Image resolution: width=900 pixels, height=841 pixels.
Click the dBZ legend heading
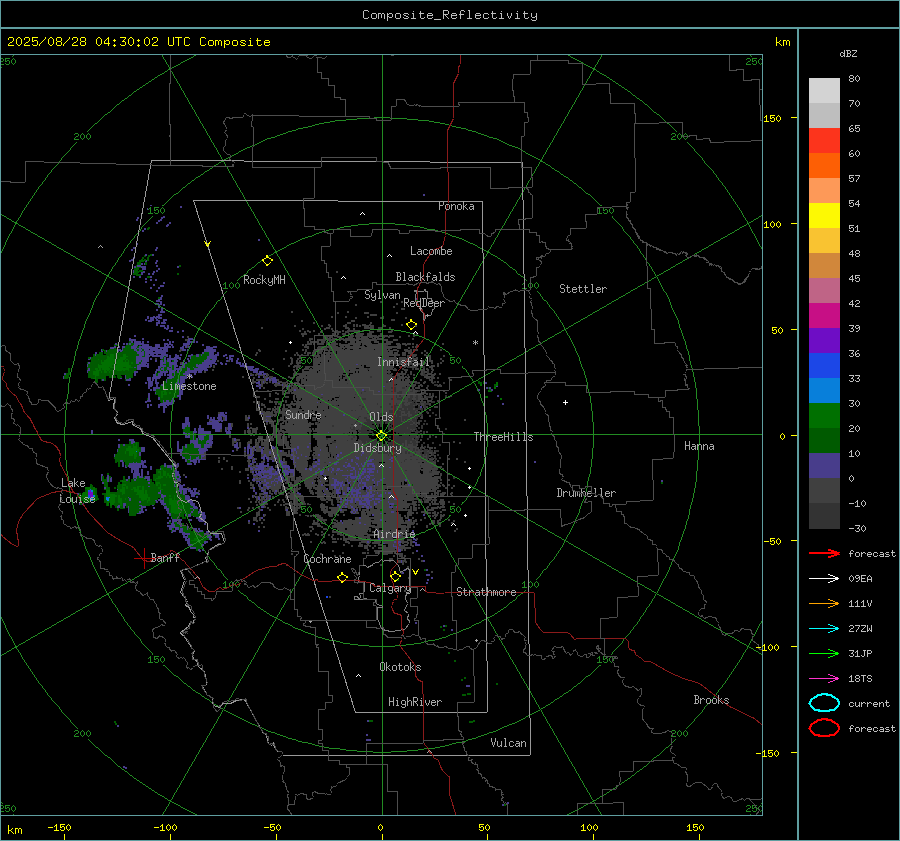(848, 53)
